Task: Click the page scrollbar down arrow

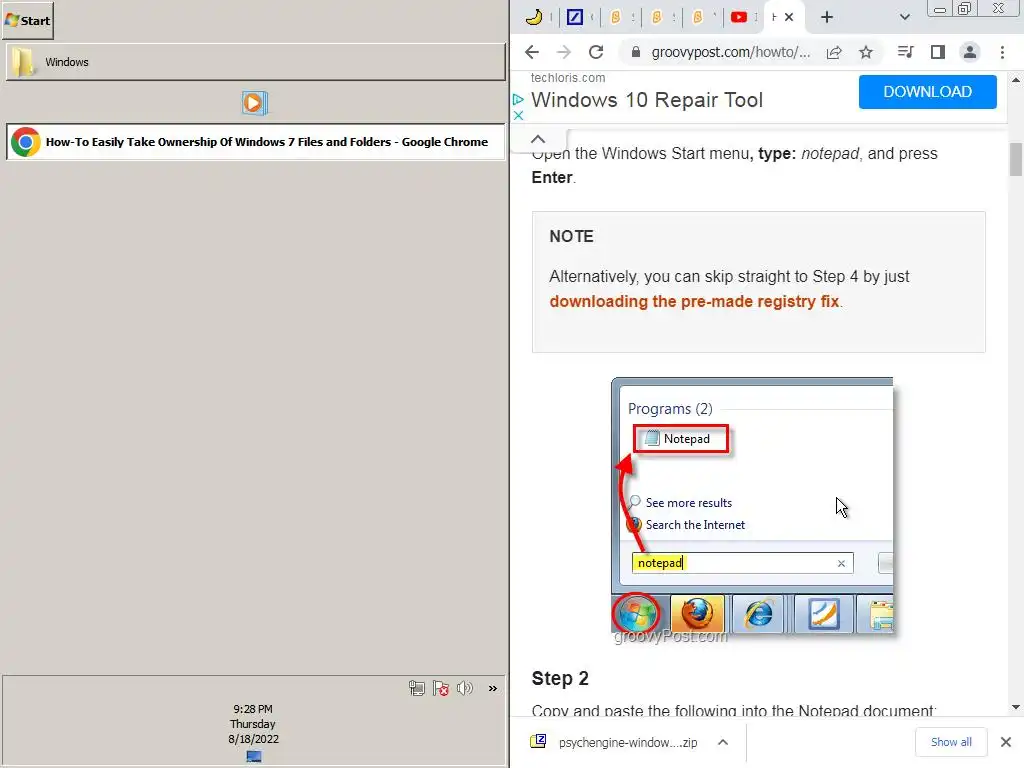Action: [x=1016, y=707]
